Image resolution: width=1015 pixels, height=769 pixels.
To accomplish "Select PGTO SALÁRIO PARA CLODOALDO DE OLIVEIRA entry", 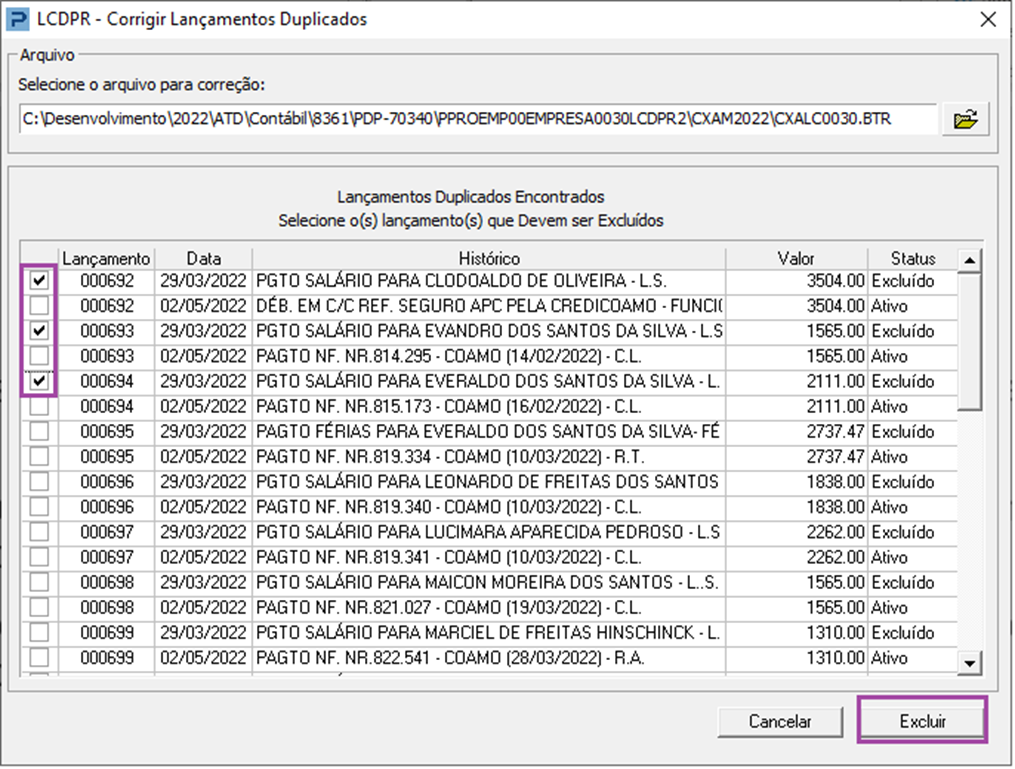I will (x=489, y=281).
